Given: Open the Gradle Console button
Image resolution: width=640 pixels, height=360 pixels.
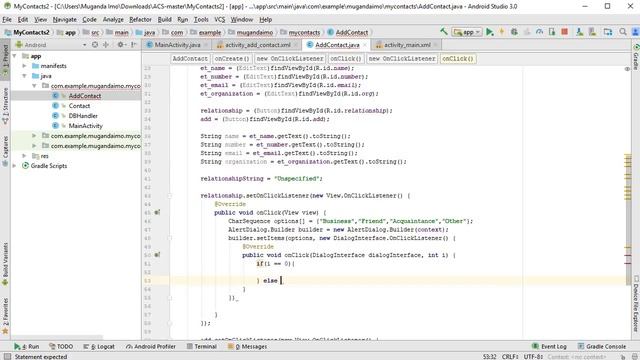Looking at the screenshot, I should click(602, 347).
